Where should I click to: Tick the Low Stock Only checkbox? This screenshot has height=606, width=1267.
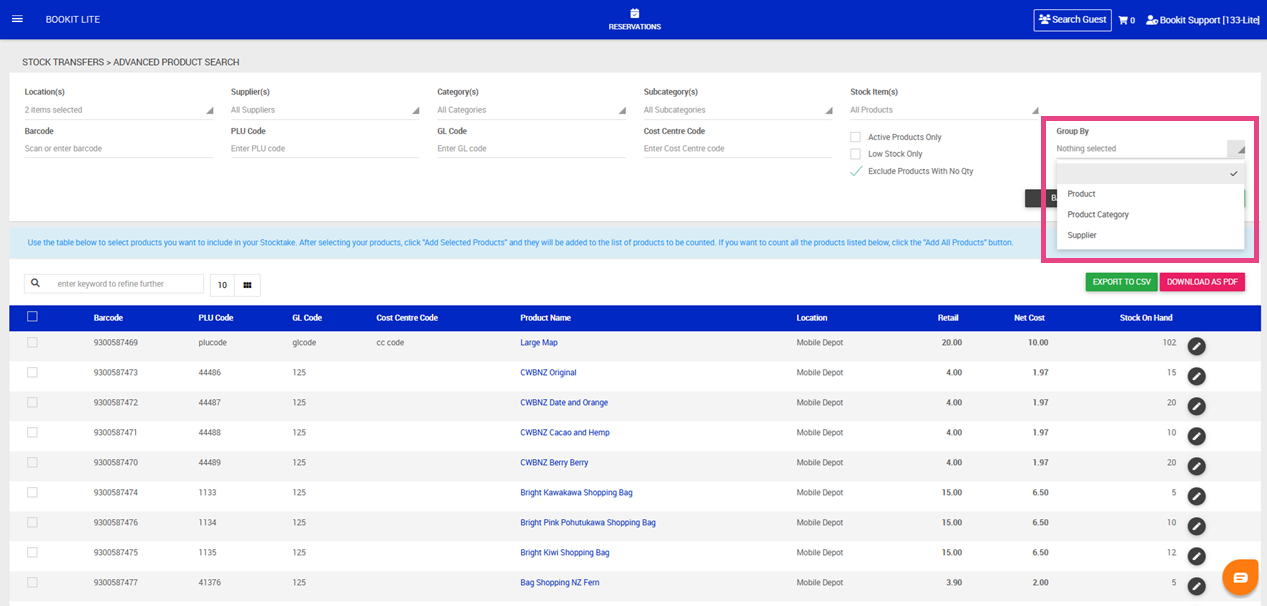pyautogui.click(x=855, y=154)
